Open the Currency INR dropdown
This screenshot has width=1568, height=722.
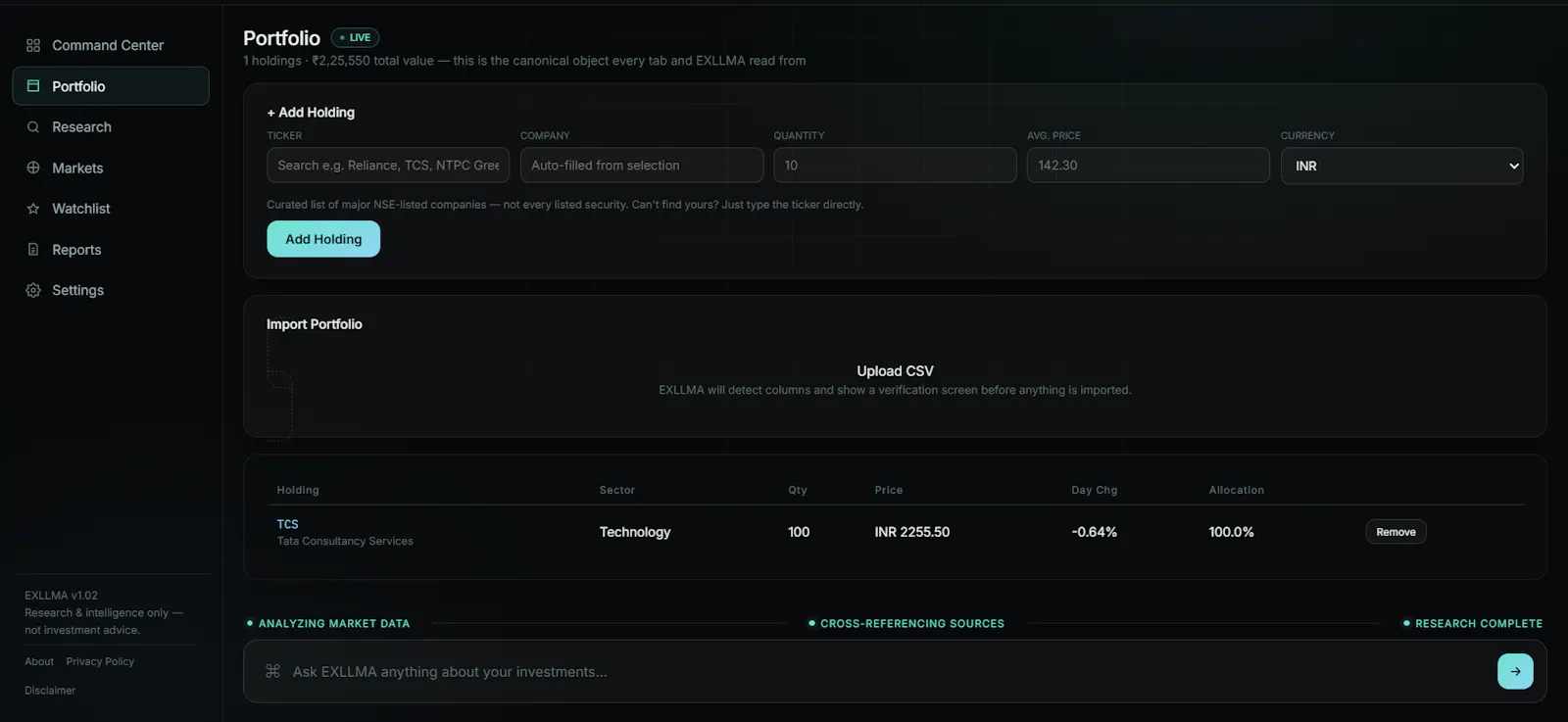(1401, 166)
